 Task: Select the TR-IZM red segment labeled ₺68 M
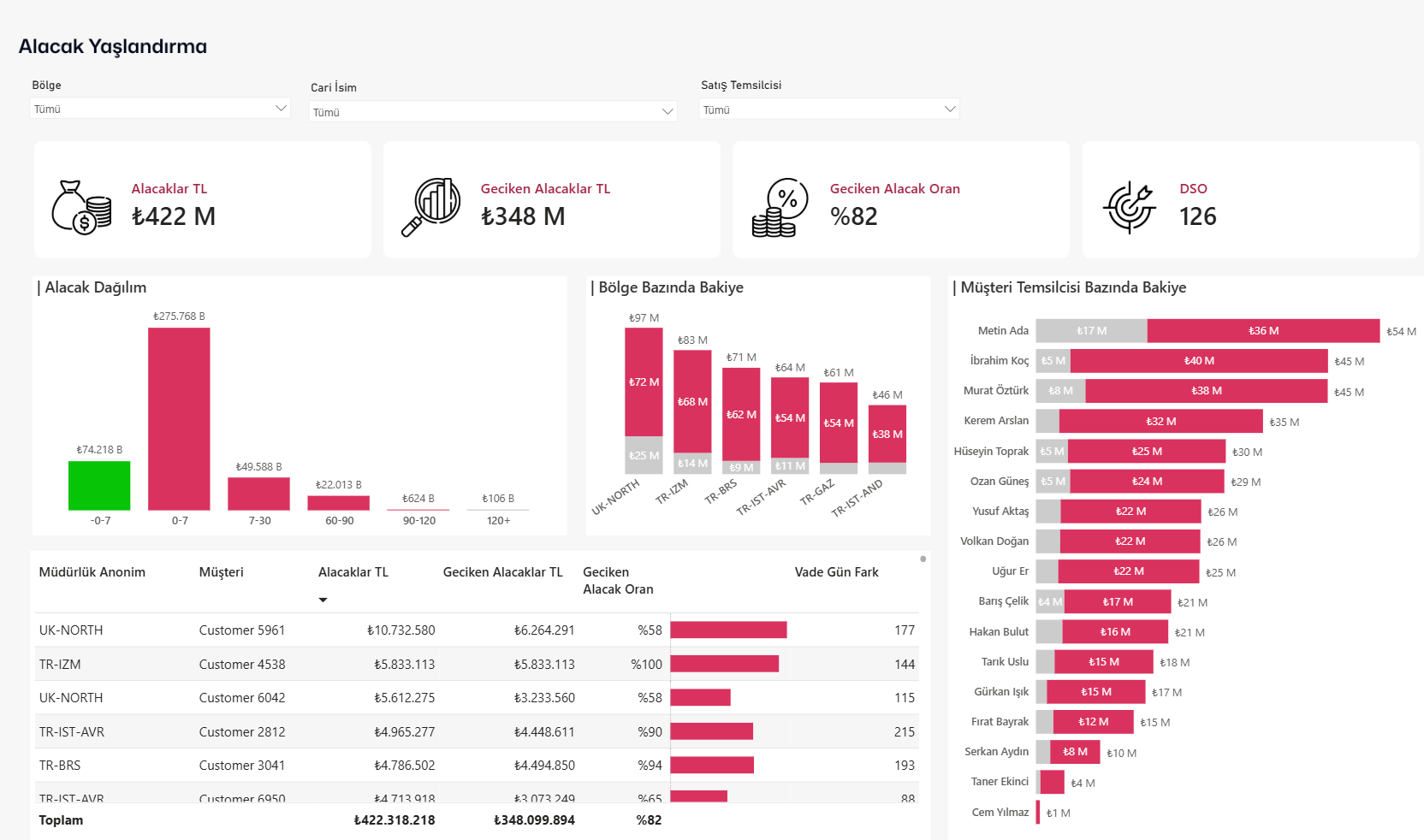coord(692,401)
